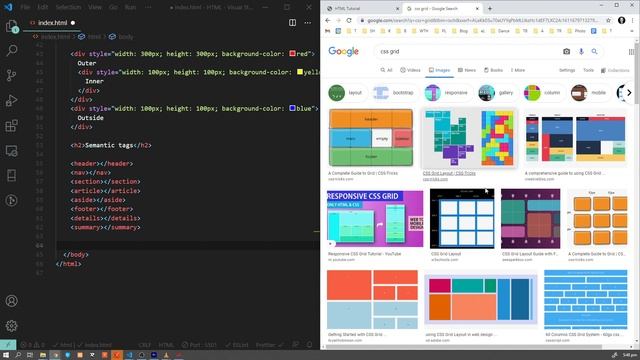The image size is (640, 360).
Task: Open the blue color swatch picker
Action: coord(292,108)
